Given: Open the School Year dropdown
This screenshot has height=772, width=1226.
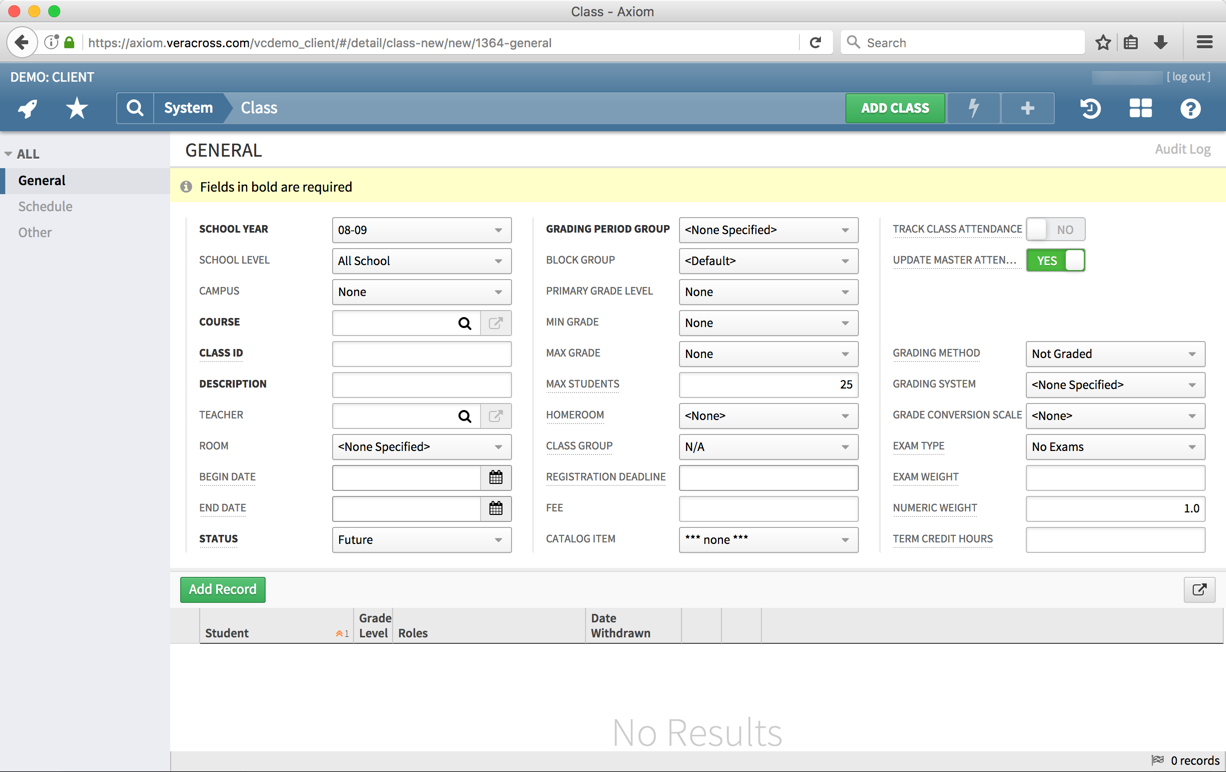Looking at the screenshot, I should click(x=421, y=230).
